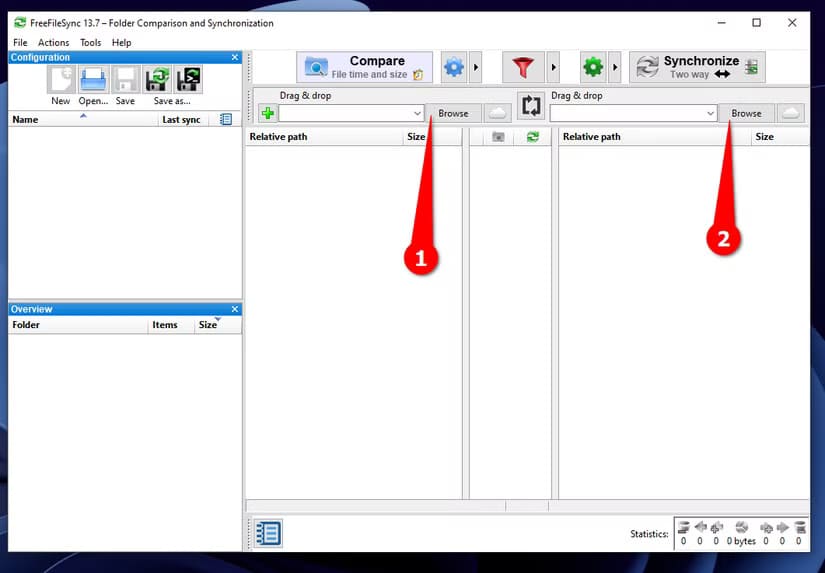The width and height of the screenshot is (825, 573).
Task: Expand the filter options arrow
Action: 554,67
